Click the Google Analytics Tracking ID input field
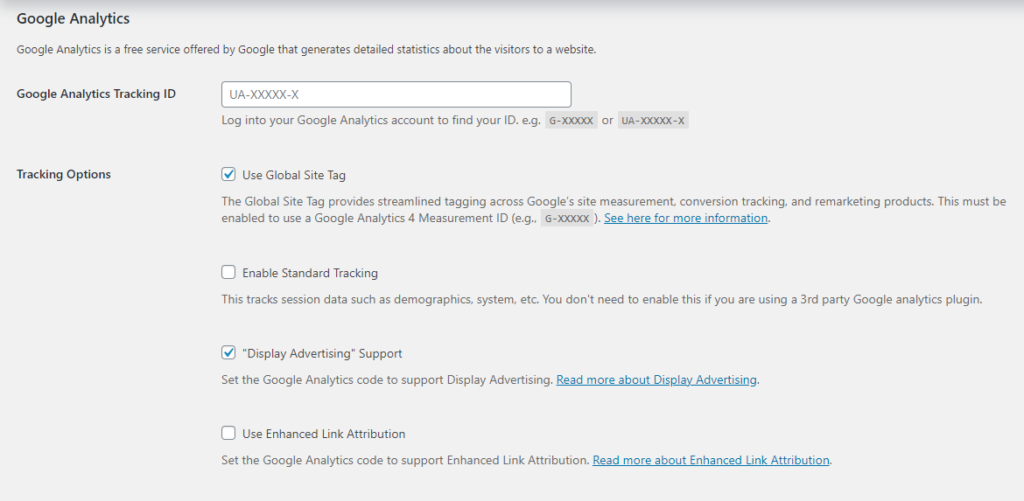1024x501 pixels. pos(396,95)
